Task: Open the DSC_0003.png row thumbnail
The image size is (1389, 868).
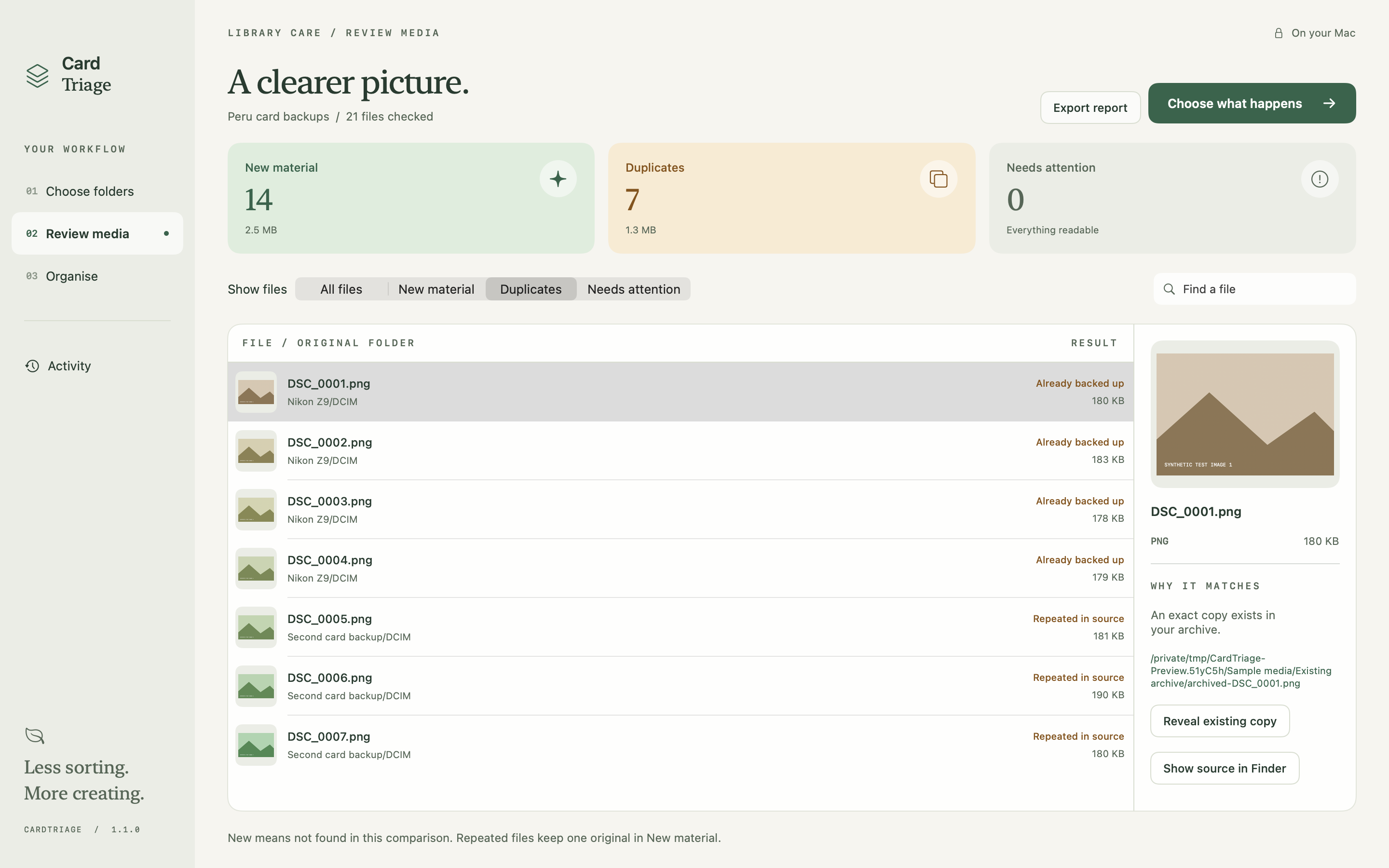Action: tap(256, 510)
